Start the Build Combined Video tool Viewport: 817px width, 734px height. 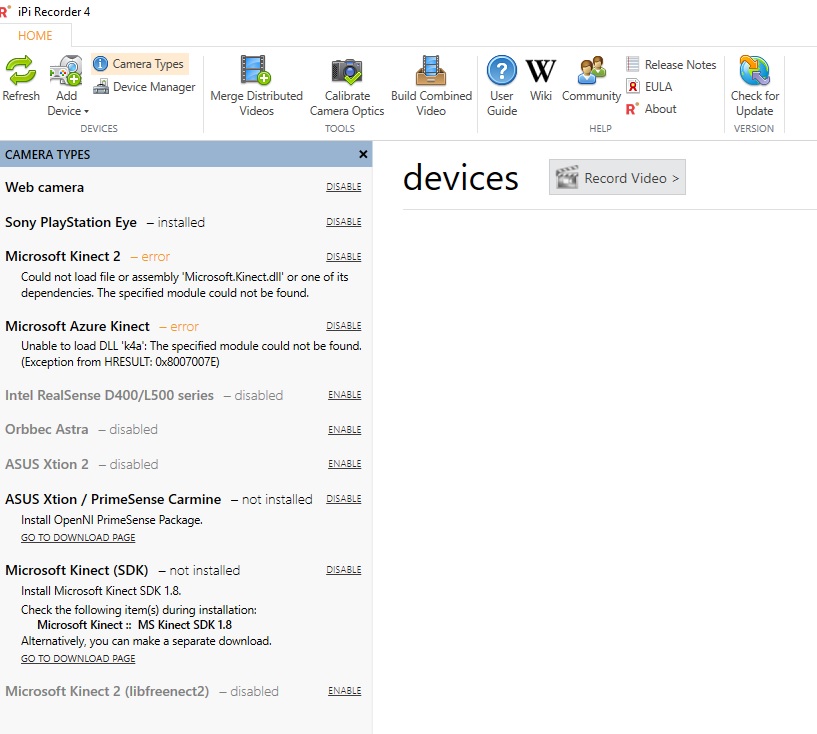coord(431,86)
